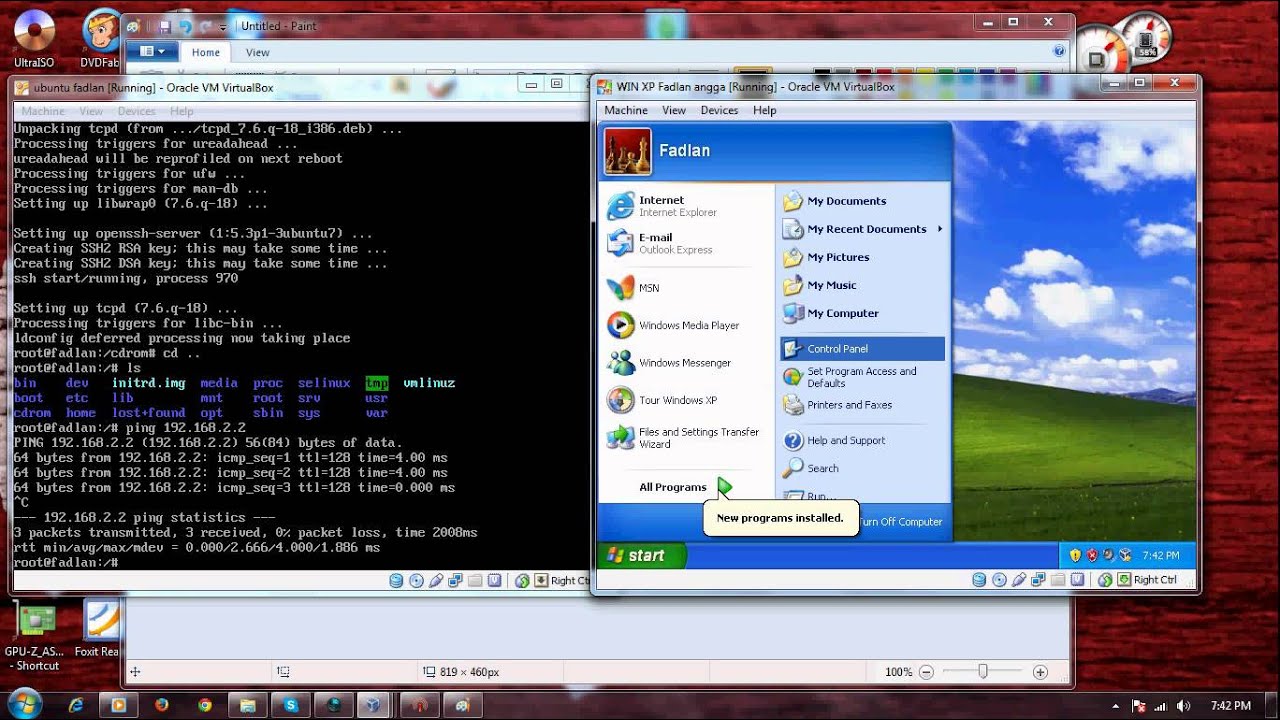1280x720 pixels.
Task: Open DVDFab desktop shortcut
Action: [100, 40]
